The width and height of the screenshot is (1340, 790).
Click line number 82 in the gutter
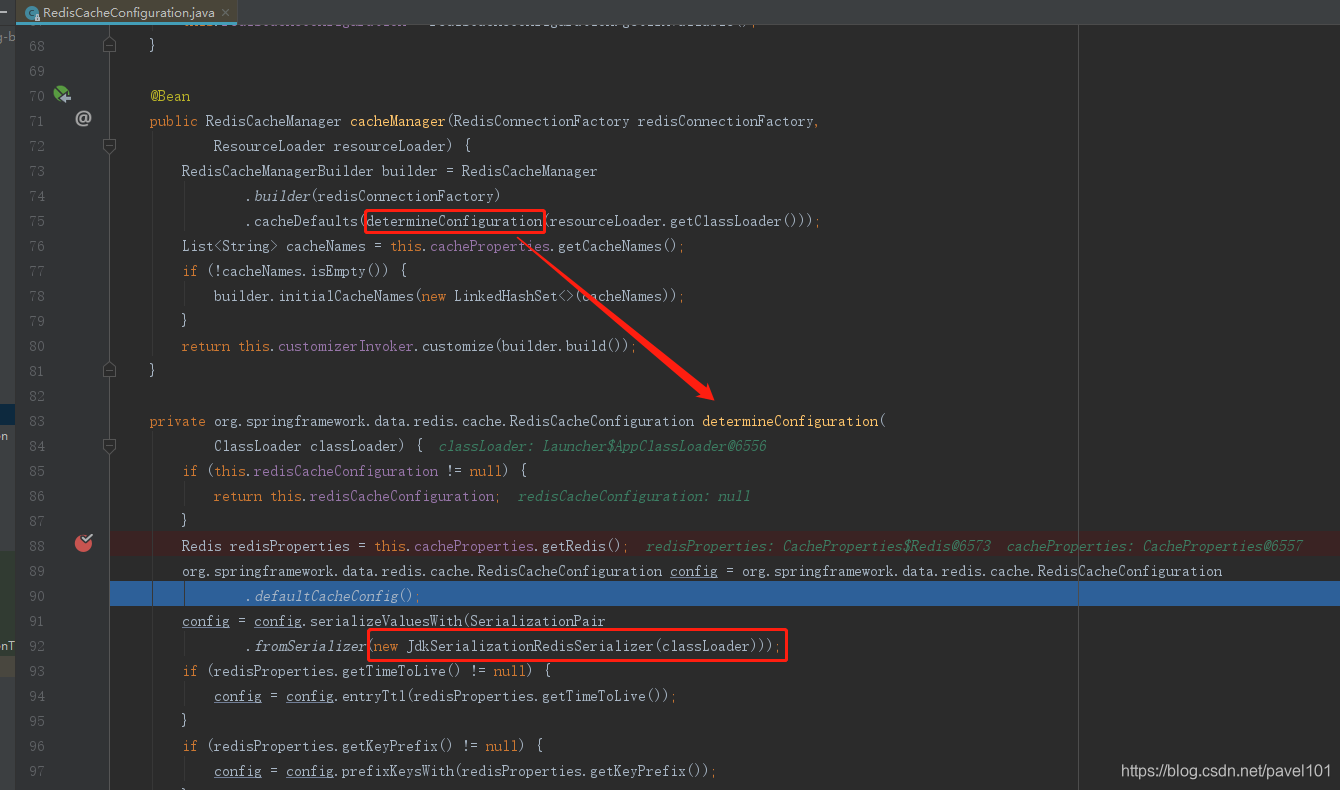[37, 396]
